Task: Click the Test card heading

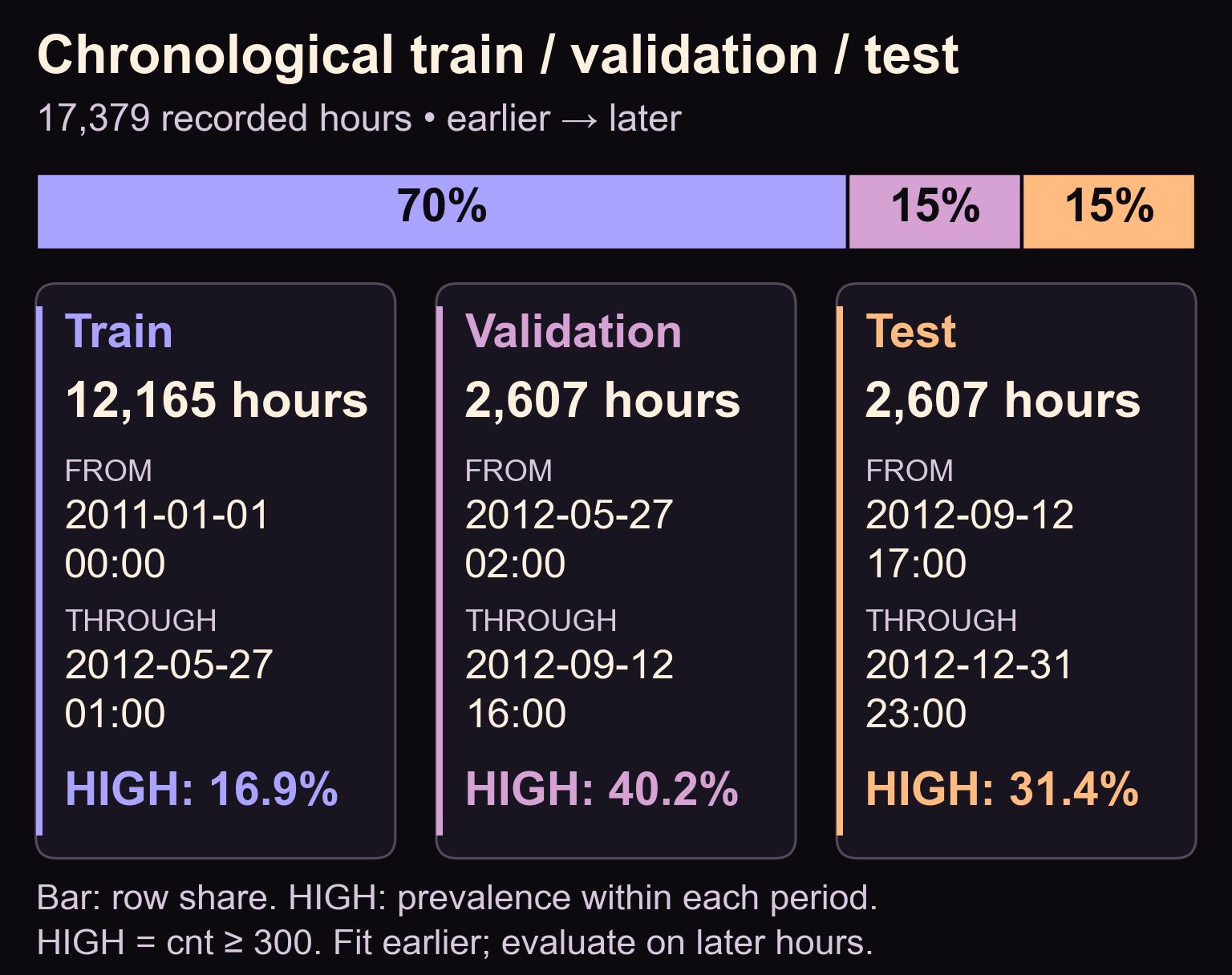Action: coord(910,331)
